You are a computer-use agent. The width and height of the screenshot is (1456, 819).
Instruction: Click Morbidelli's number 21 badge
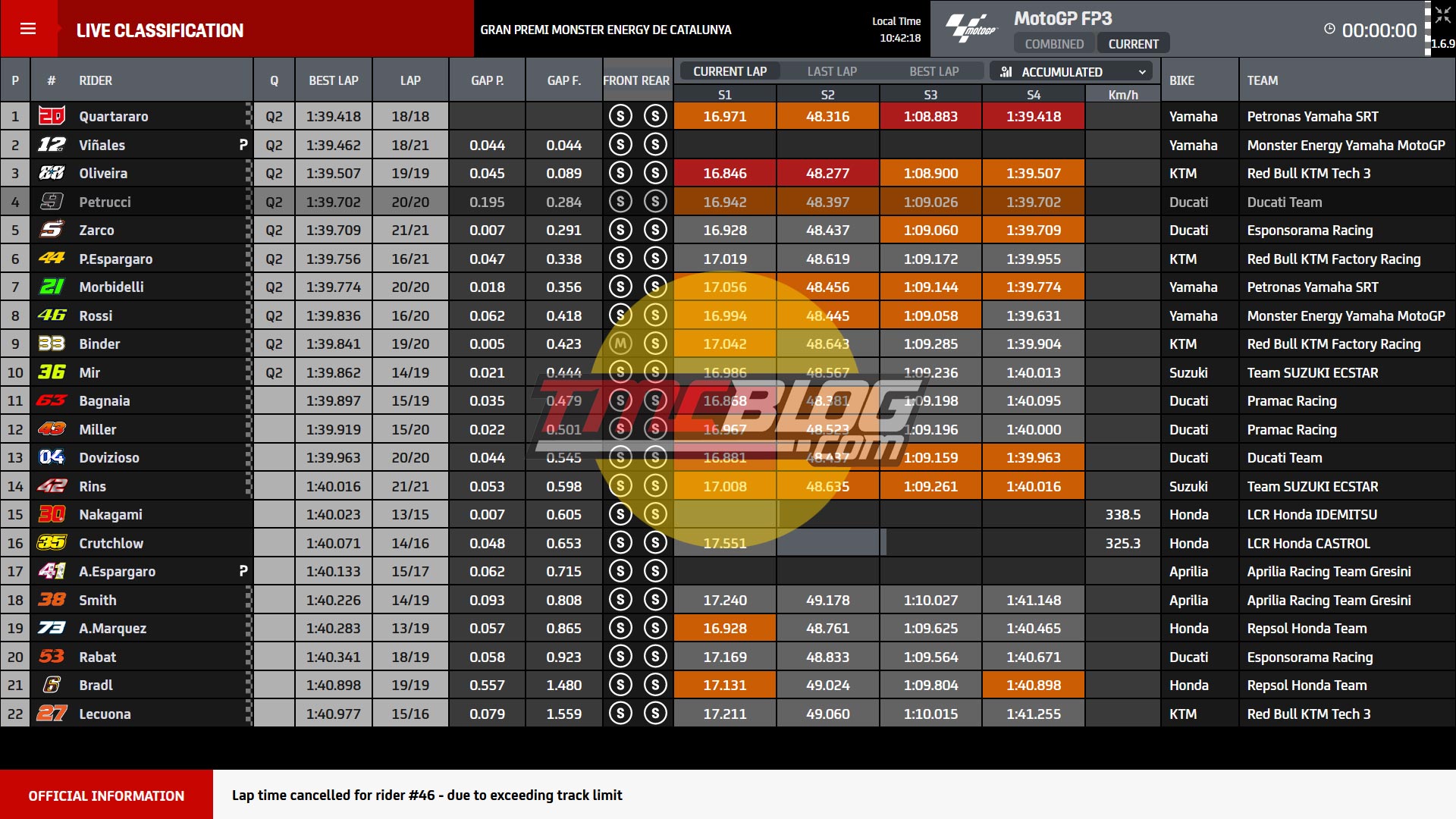pyautogui.click(x=52, y=287)
